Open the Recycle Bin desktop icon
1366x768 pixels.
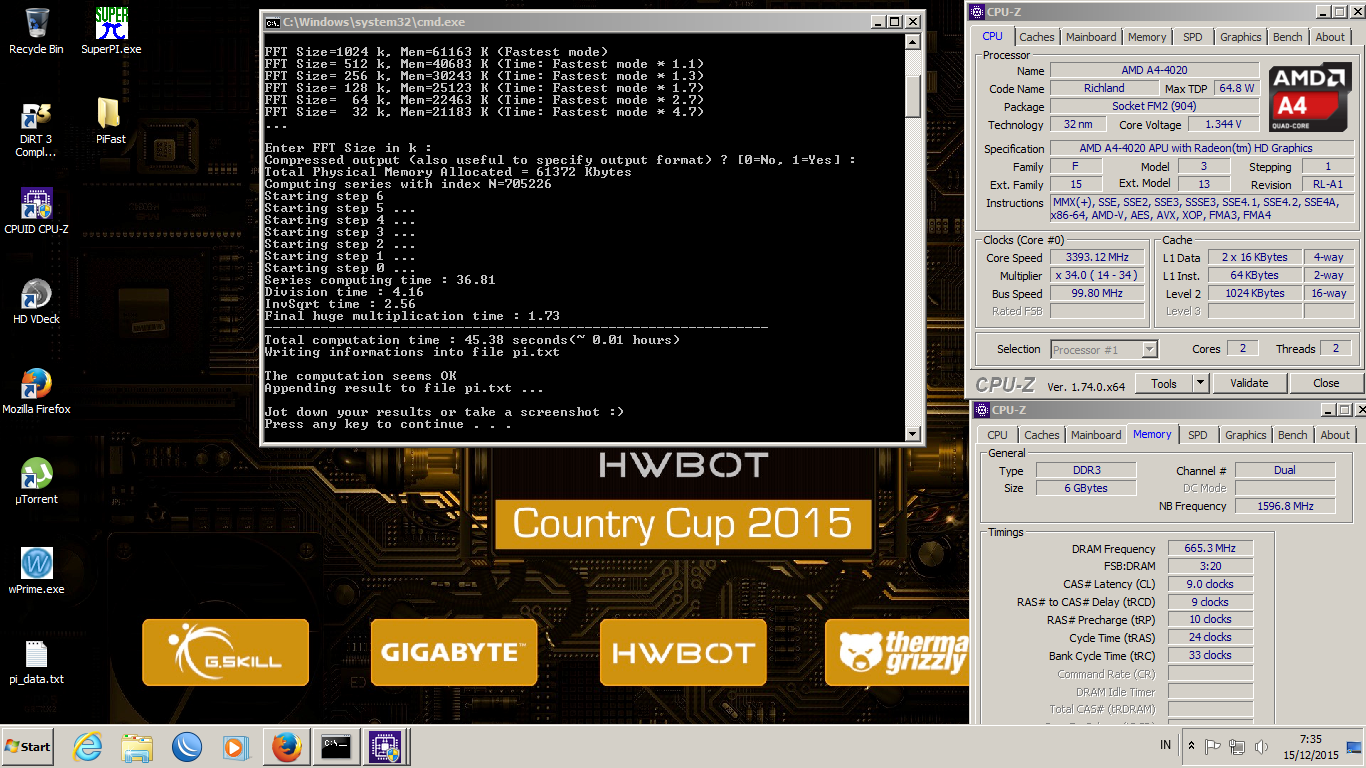pos(36,30)
